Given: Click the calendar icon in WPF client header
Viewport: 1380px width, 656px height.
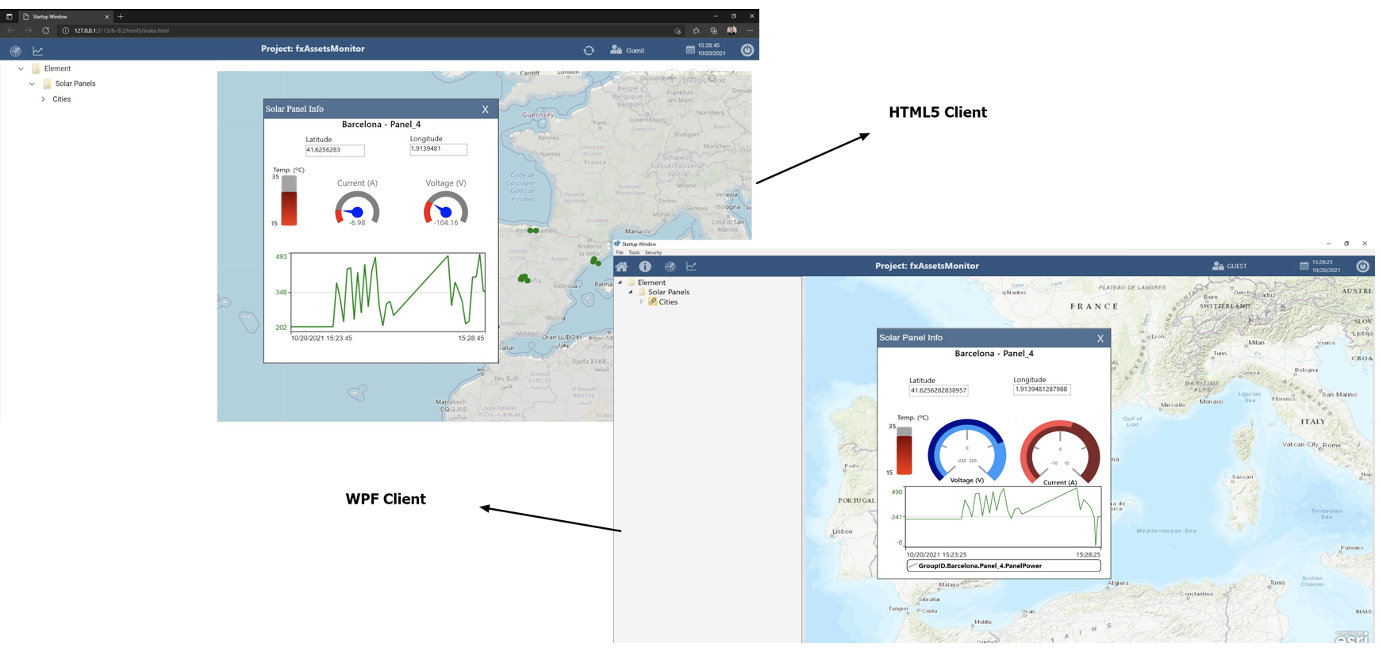Looking at the screenshot, I should (1304, 266).
